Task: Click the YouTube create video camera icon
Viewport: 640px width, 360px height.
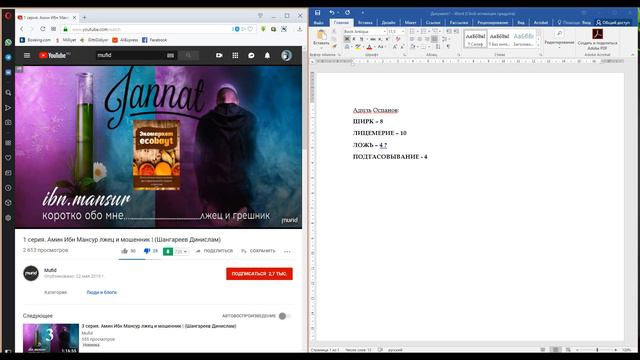Action: click(219, 55)
